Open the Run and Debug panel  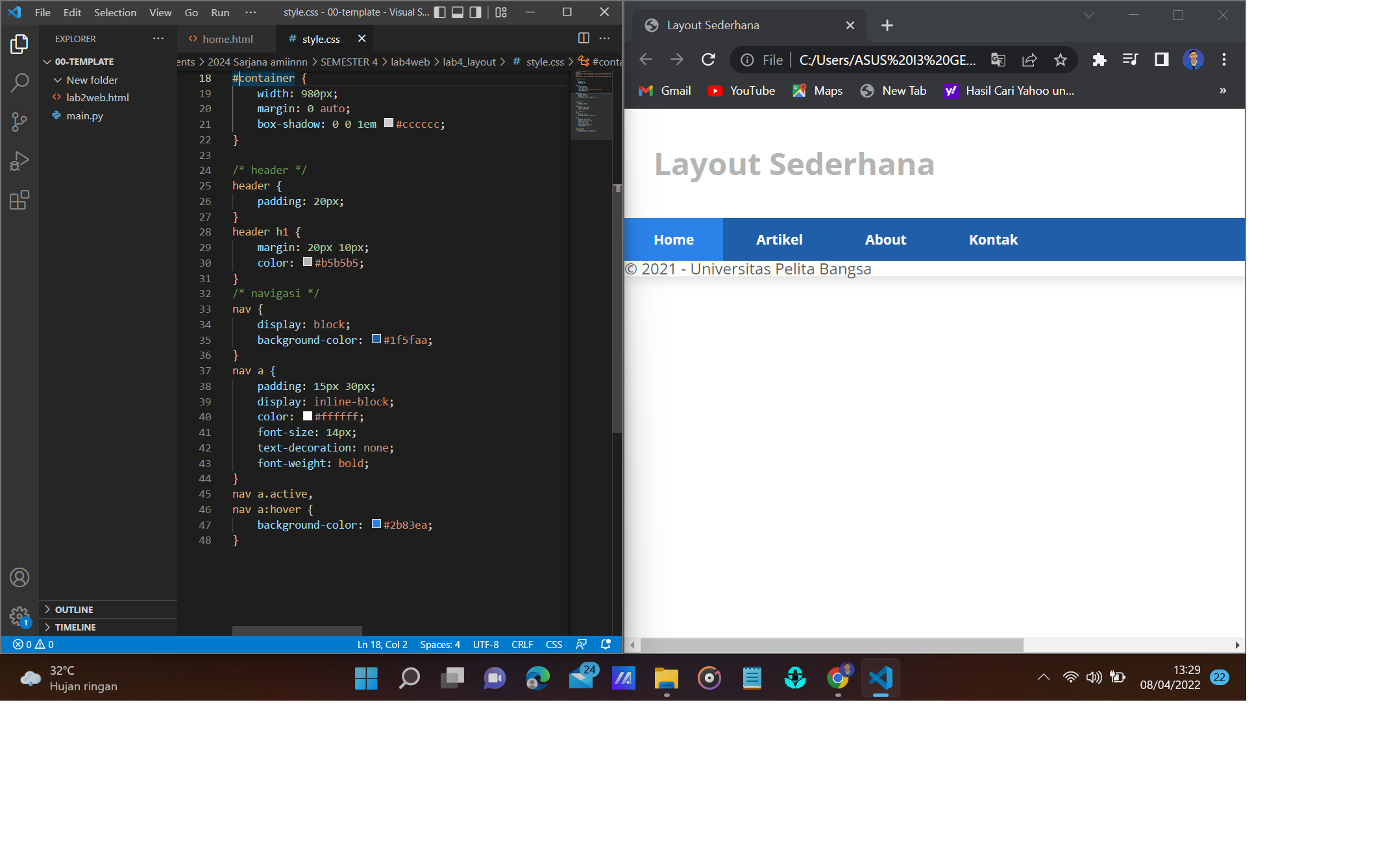coord(19,160)
